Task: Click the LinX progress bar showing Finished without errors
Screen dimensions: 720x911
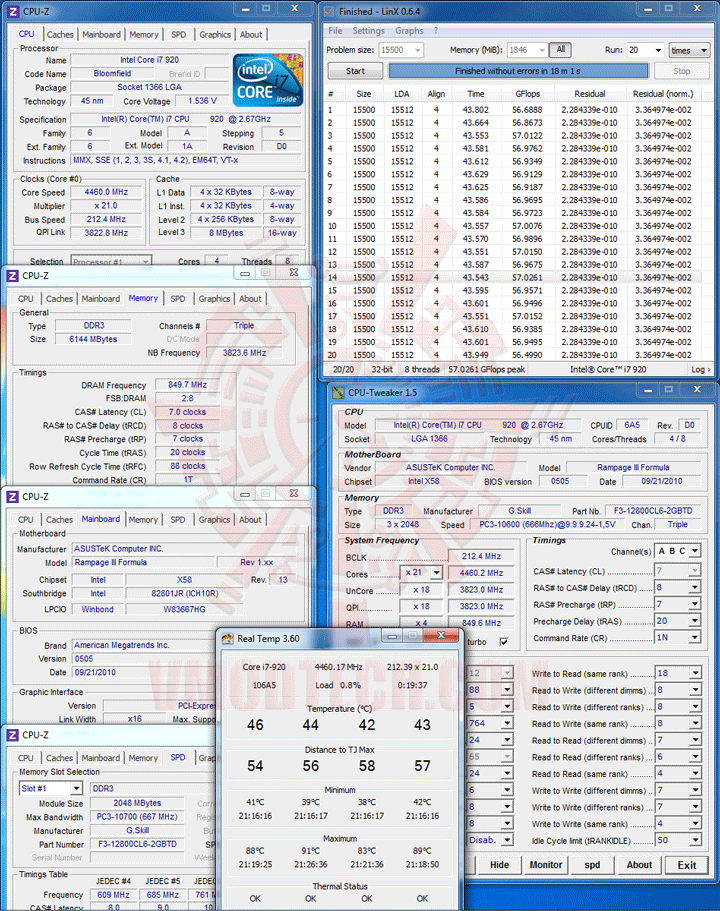Action: pyautogui.click(x=518, y=71)
